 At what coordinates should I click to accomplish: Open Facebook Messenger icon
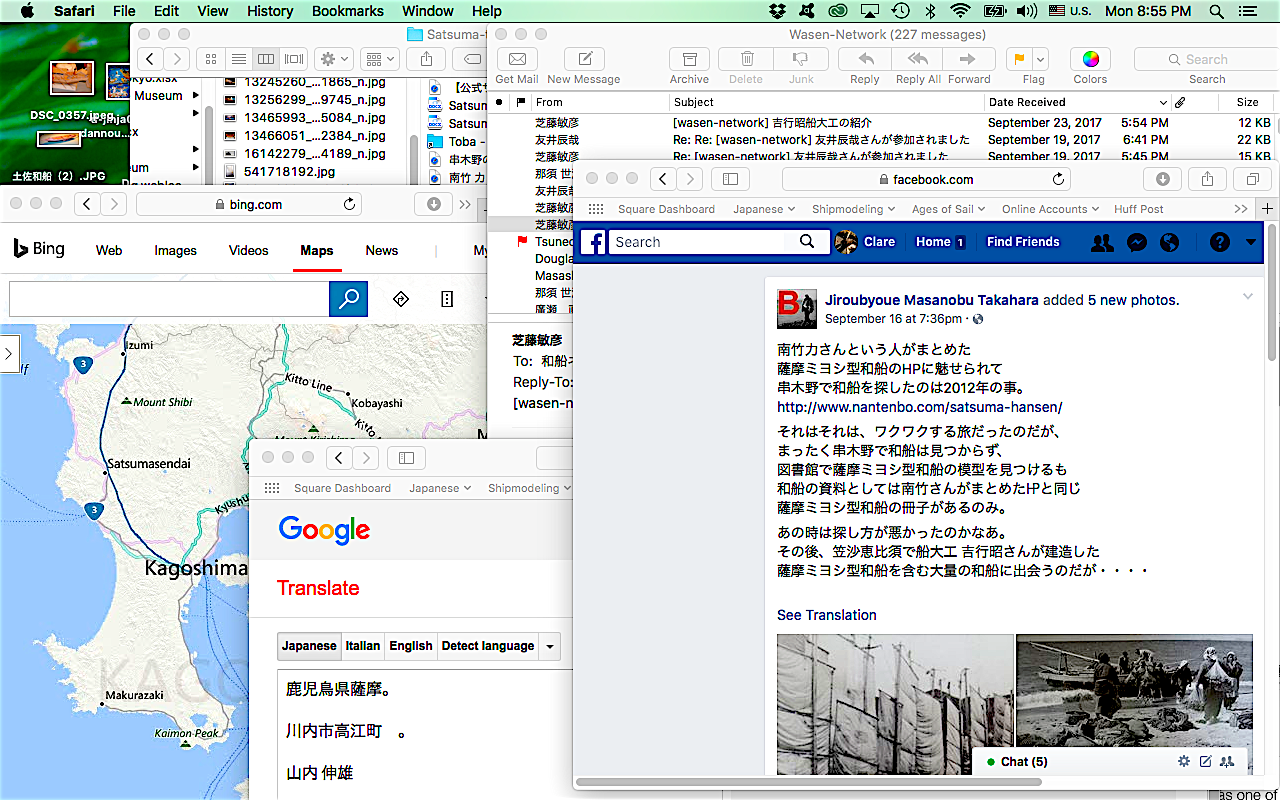click(x=1136, y=242)
